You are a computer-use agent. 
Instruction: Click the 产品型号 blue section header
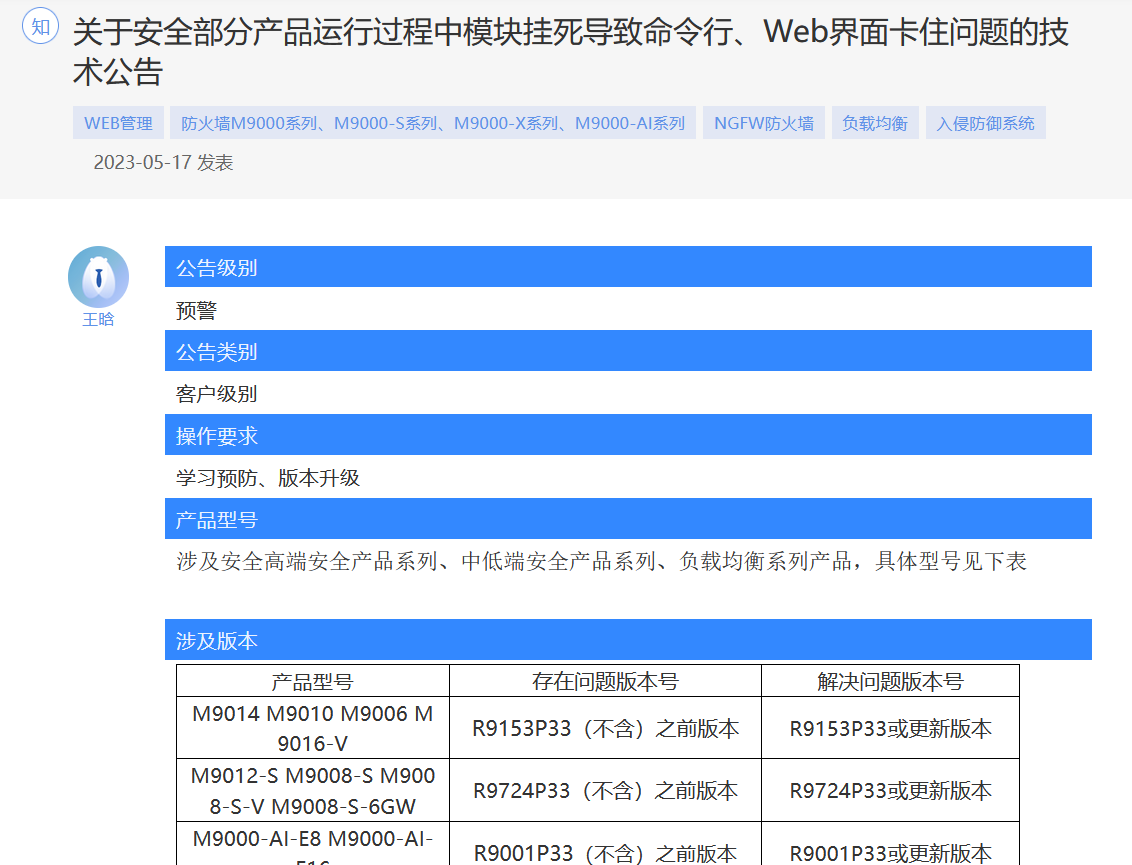pos(628,518)
